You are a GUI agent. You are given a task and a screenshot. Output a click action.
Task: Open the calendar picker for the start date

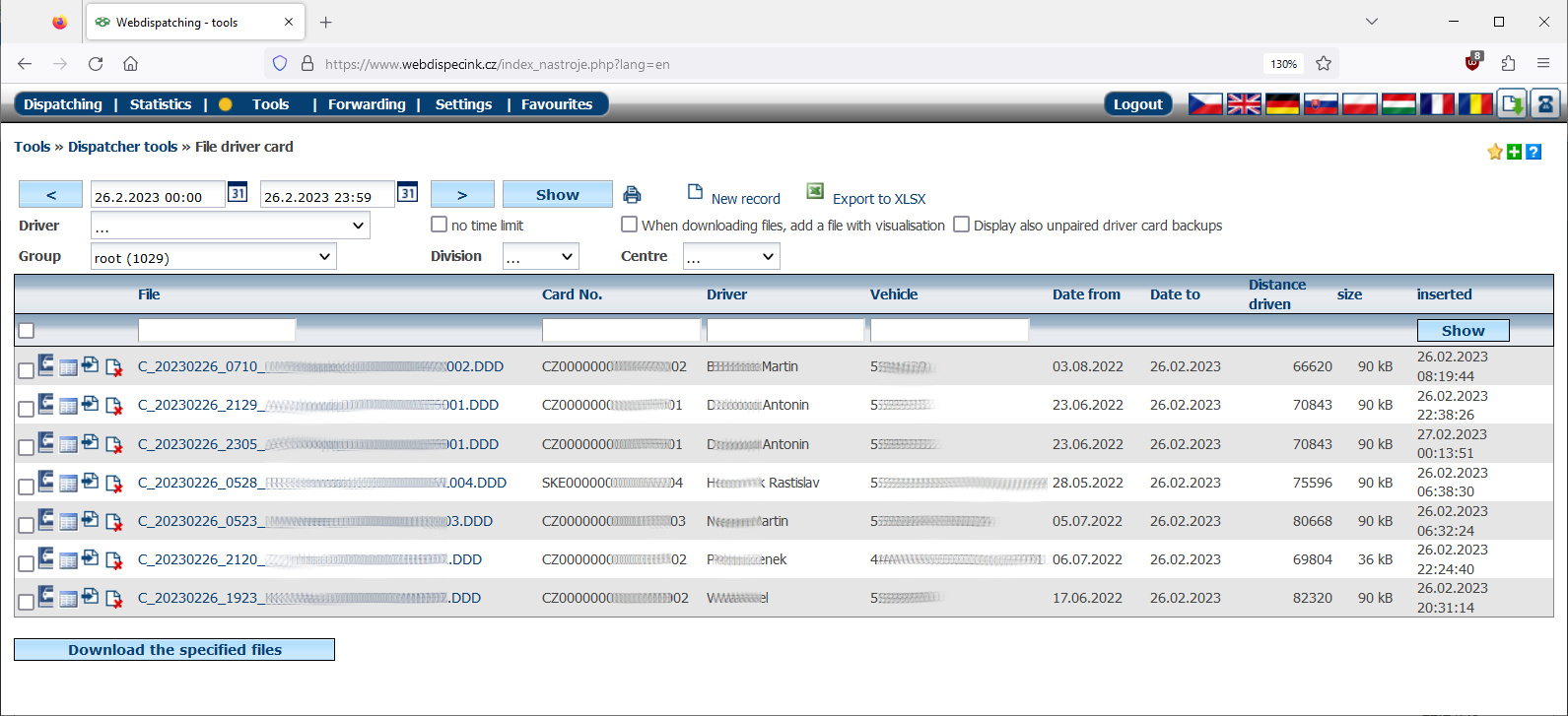click(238, 193)
